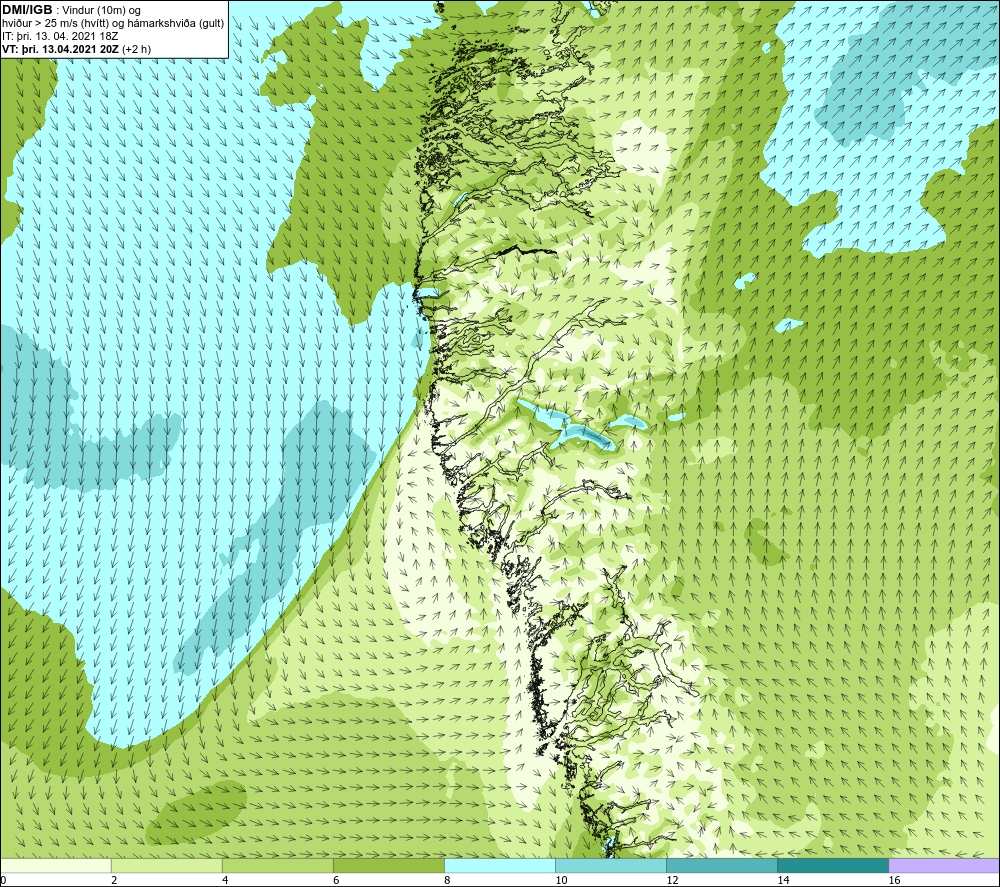Click the scale label '10'

pyautogui.click(x=561, y=881)
